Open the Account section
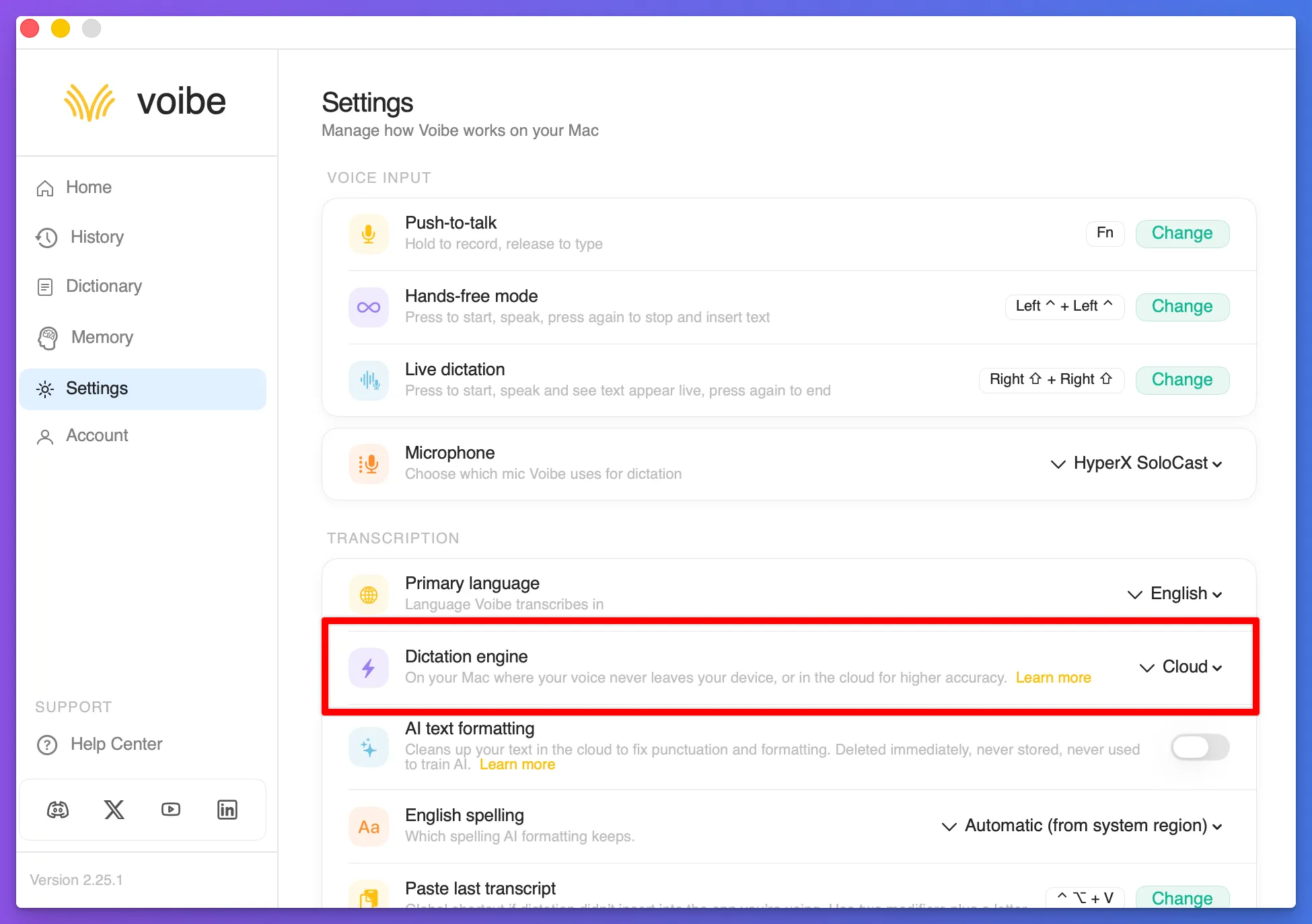 click(x=143, y=436)
